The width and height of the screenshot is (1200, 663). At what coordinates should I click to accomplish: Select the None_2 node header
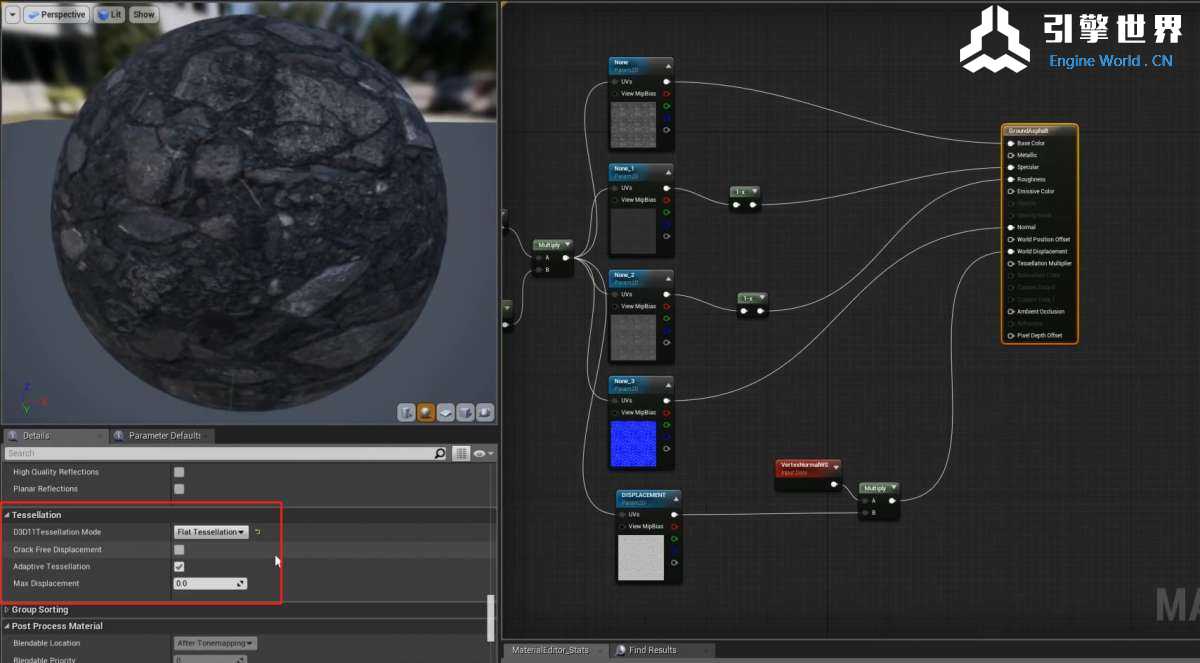641,278
